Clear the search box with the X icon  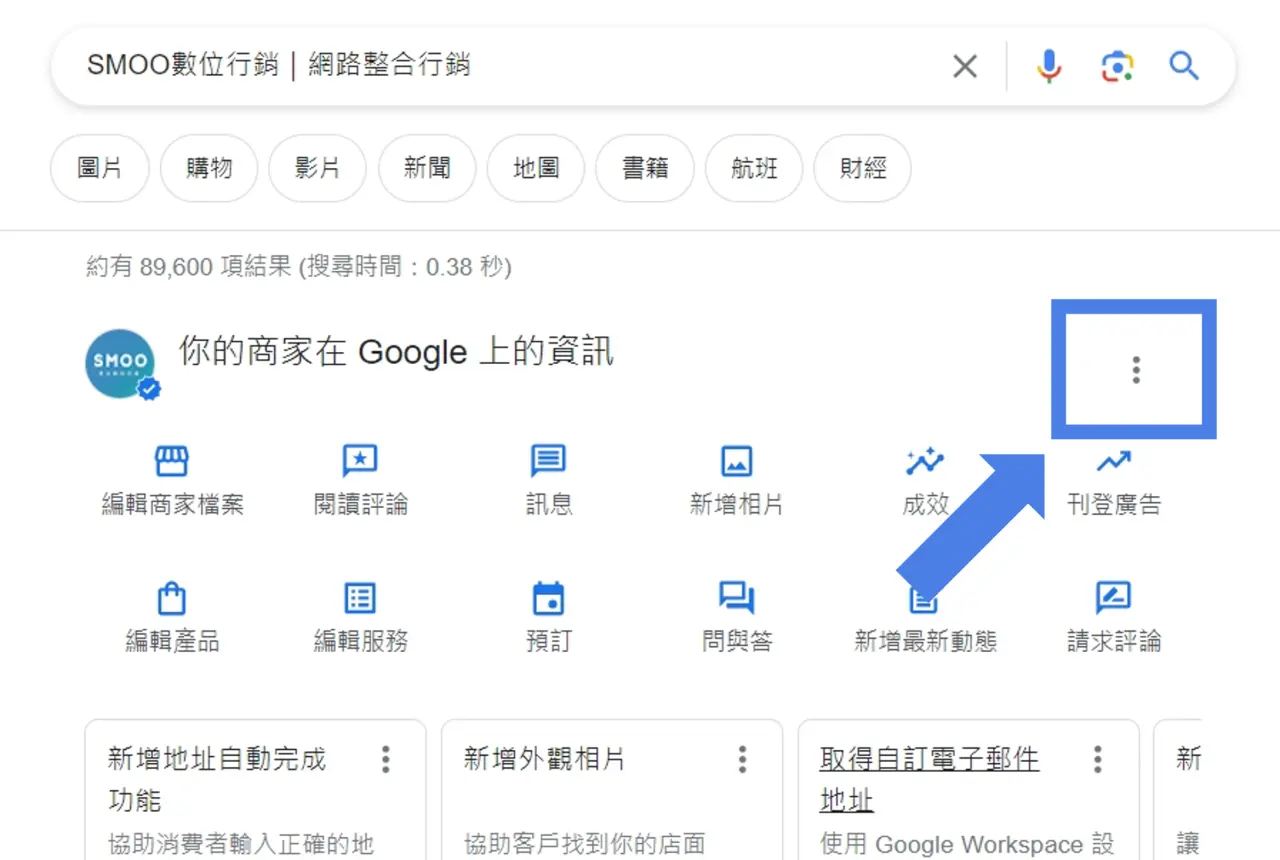[x=964, y=67]
